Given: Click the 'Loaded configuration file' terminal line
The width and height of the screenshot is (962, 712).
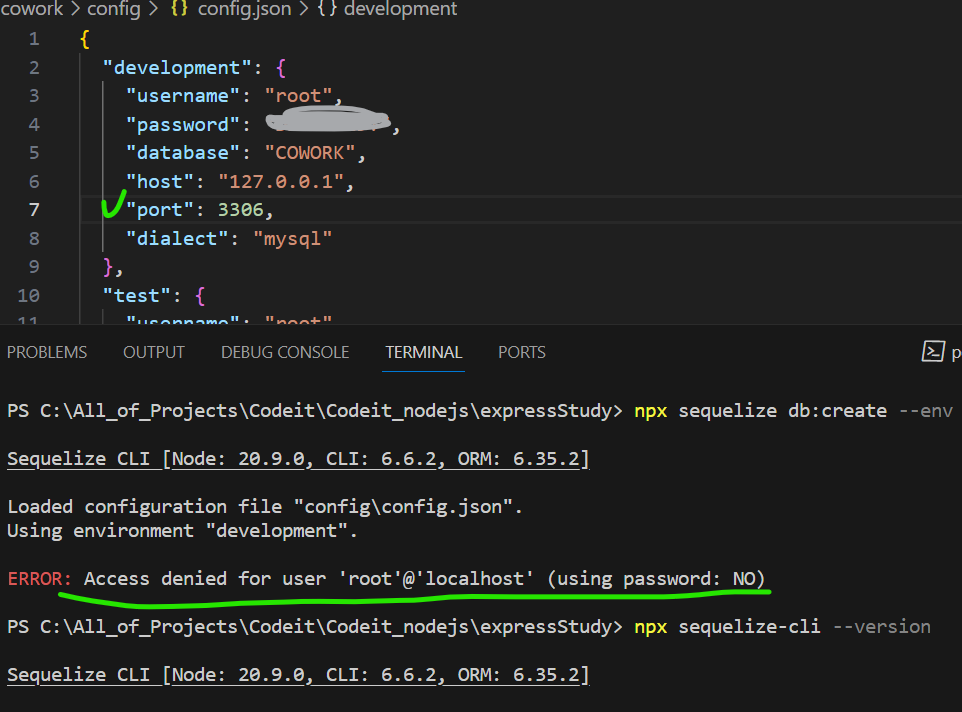Looking at the screenshot, I should (x=264, y=507).
